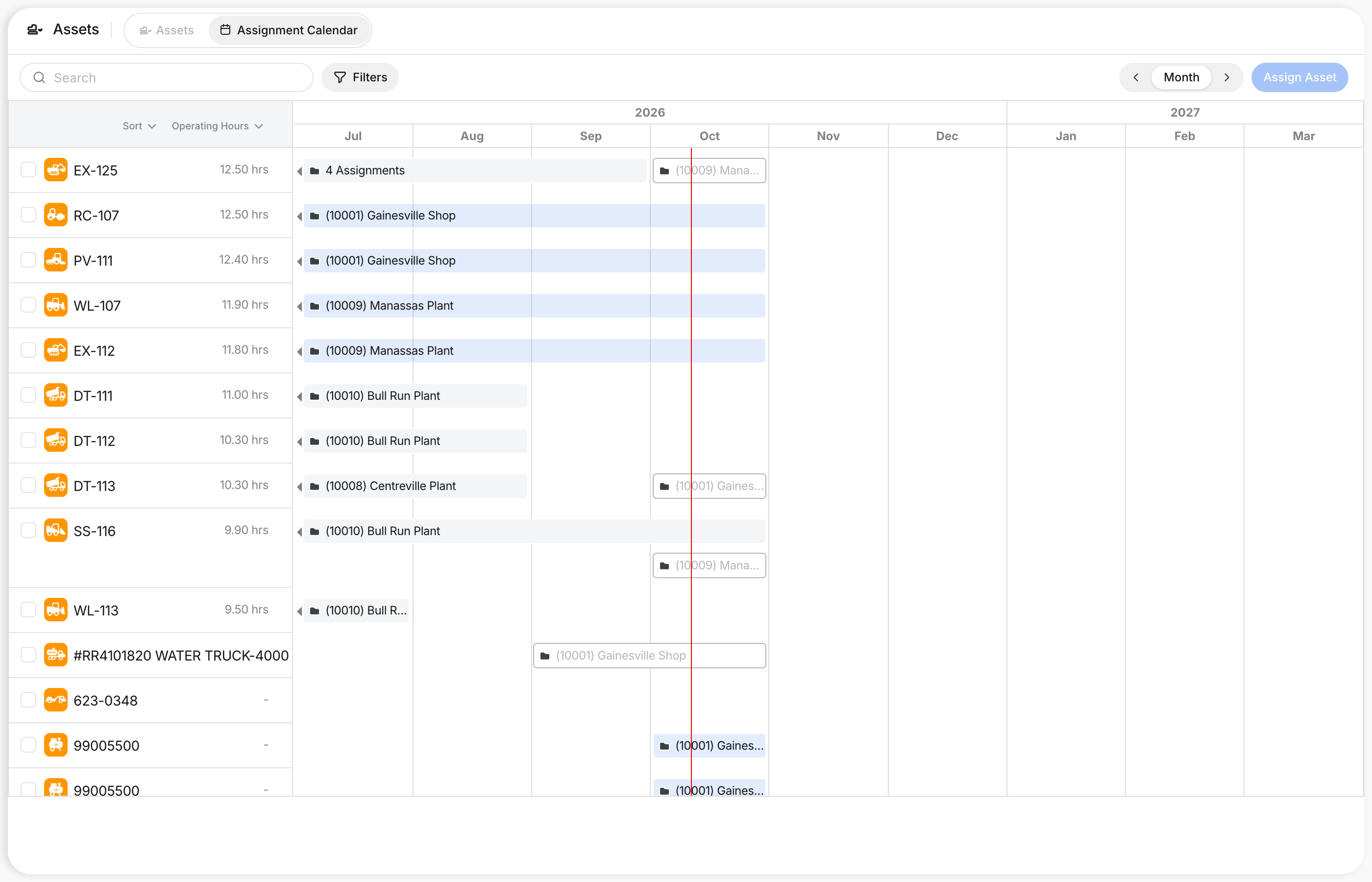
Task: Select the DT-111 row checkbox
Action: coord(28,395)
